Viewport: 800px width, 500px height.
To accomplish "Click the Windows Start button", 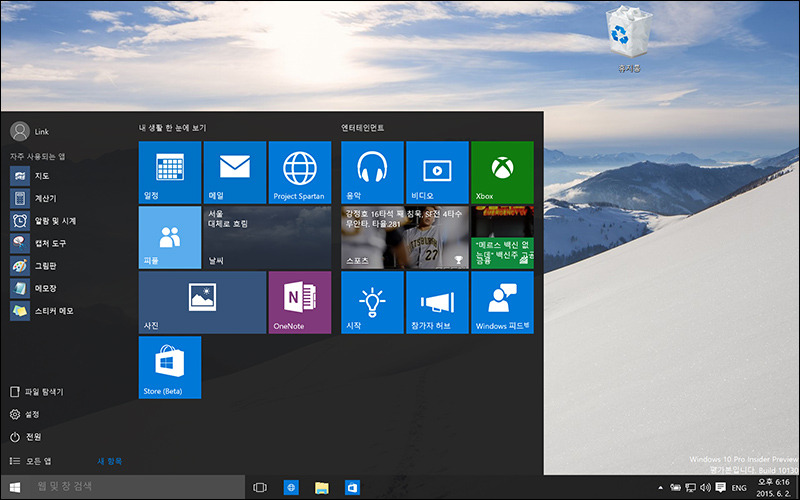I will (15, 487).
